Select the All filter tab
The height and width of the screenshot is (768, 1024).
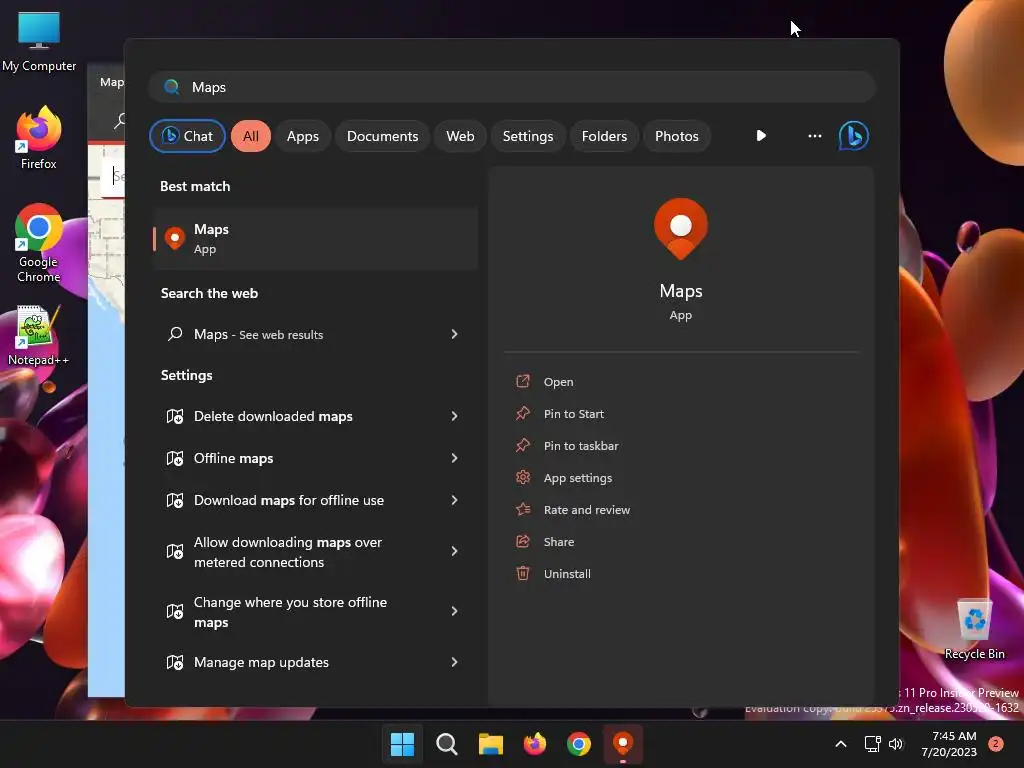pyautogui.click(x=251, y=136)
